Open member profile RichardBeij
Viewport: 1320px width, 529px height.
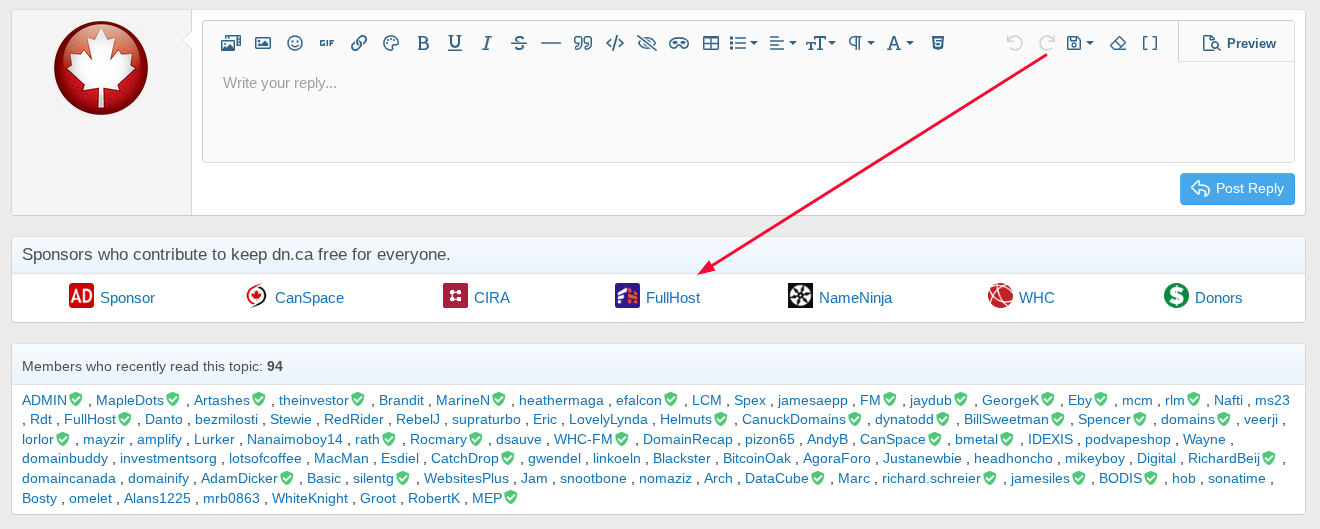click(x=1224, y=458)
